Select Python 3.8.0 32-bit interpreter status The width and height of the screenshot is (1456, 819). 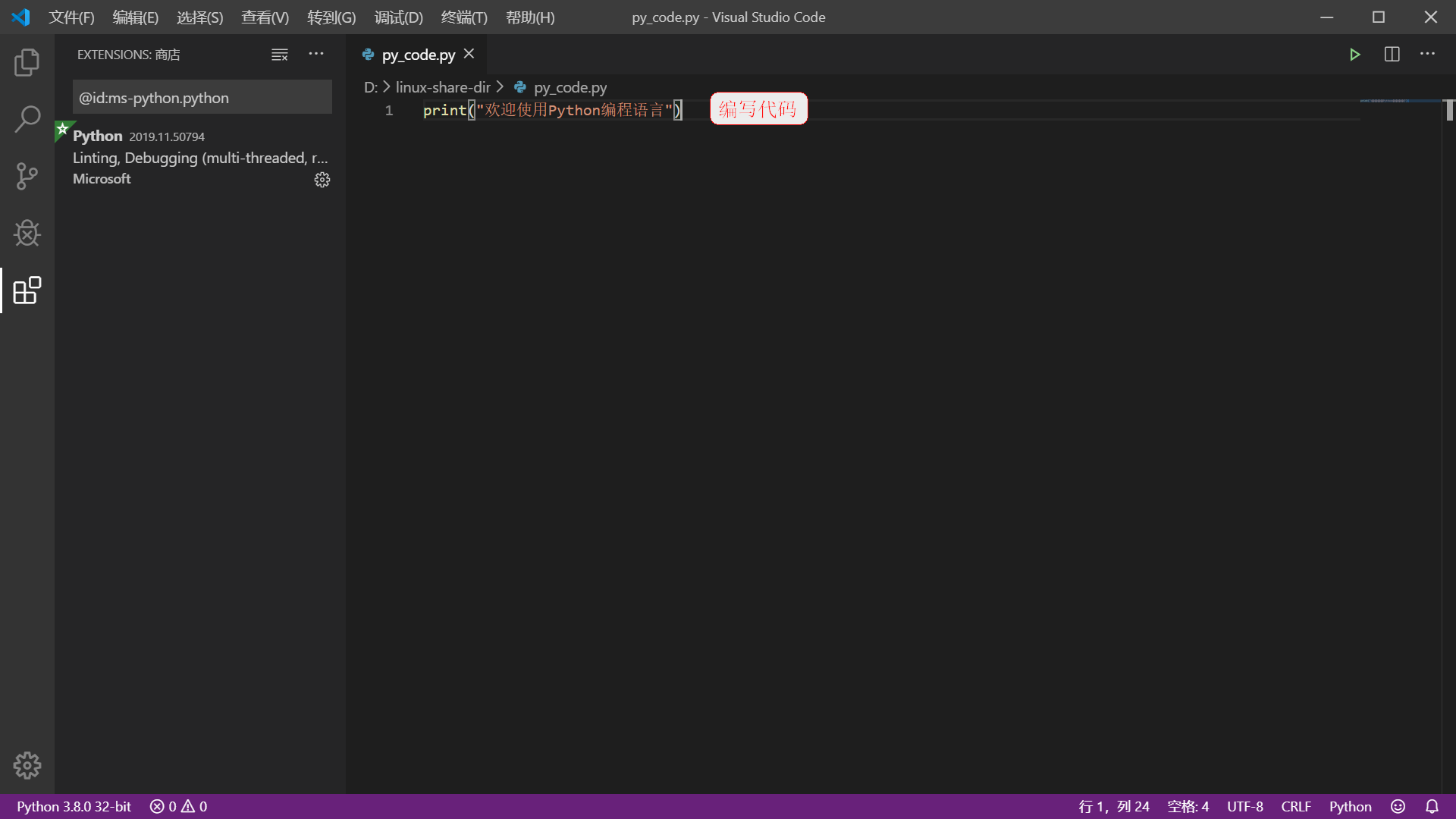[x=74, y=806]
